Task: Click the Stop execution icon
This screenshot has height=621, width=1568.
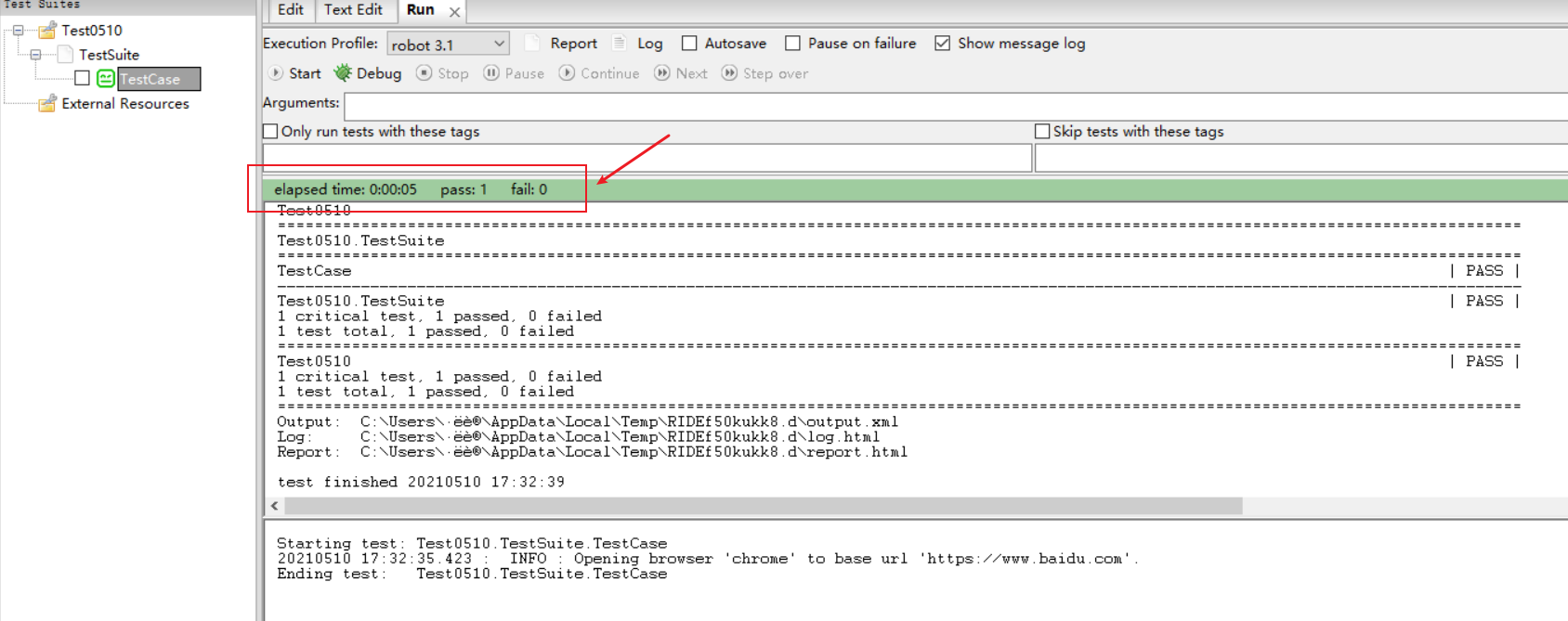Action: (424, 72)
